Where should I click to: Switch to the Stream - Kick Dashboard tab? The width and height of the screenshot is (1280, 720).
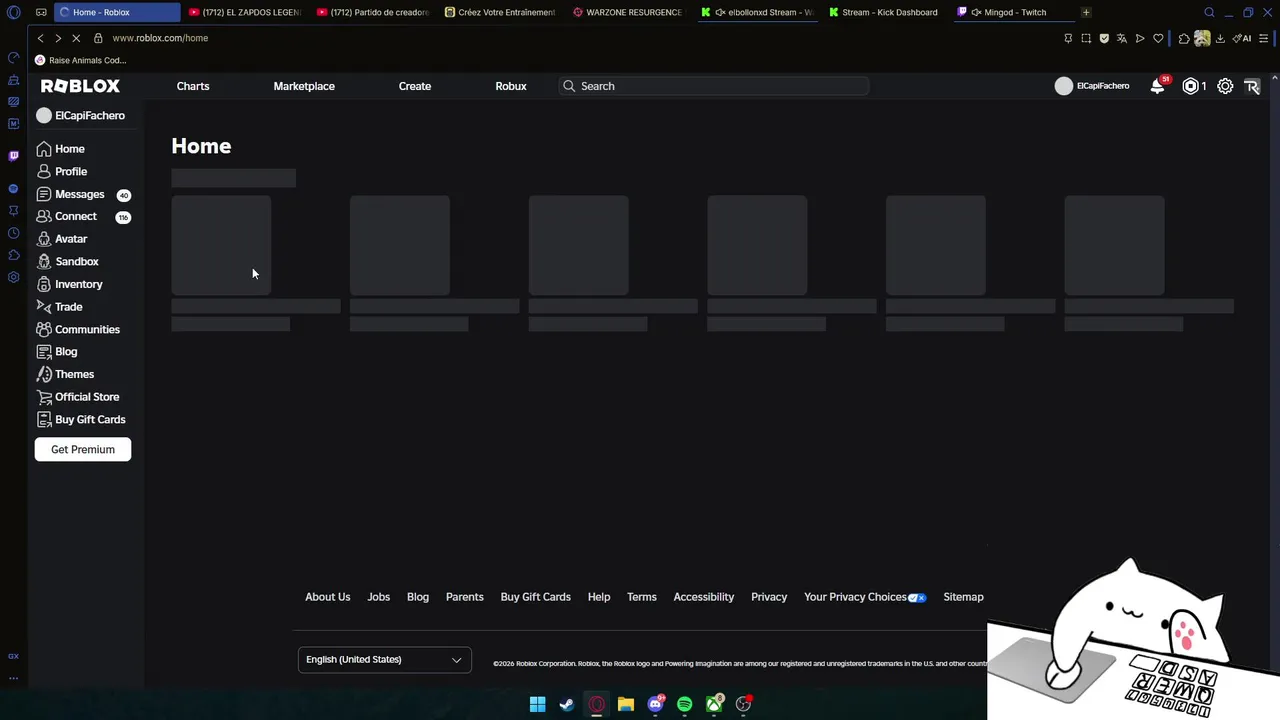pos(885,12)
